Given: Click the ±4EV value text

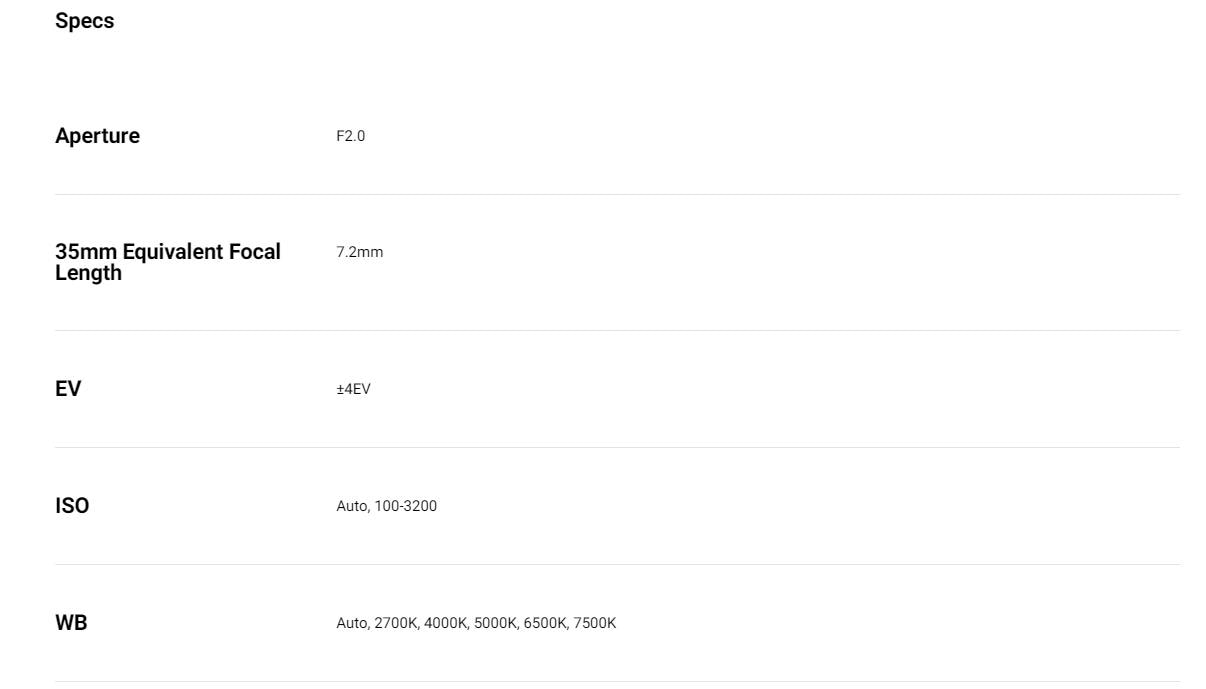Looking at the screenshot, I should 353,389.
